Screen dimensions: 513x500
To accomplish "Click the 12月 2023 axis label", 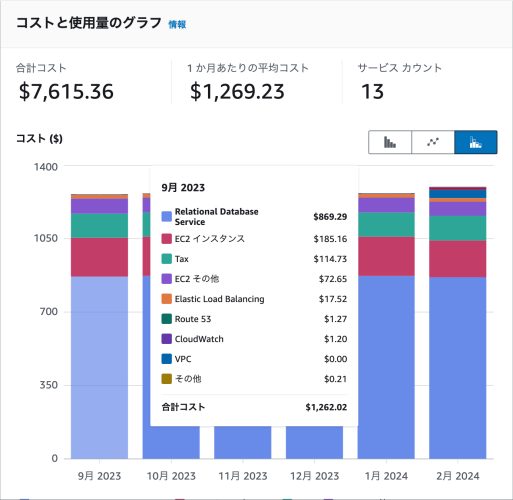I will tap(314, 476).
